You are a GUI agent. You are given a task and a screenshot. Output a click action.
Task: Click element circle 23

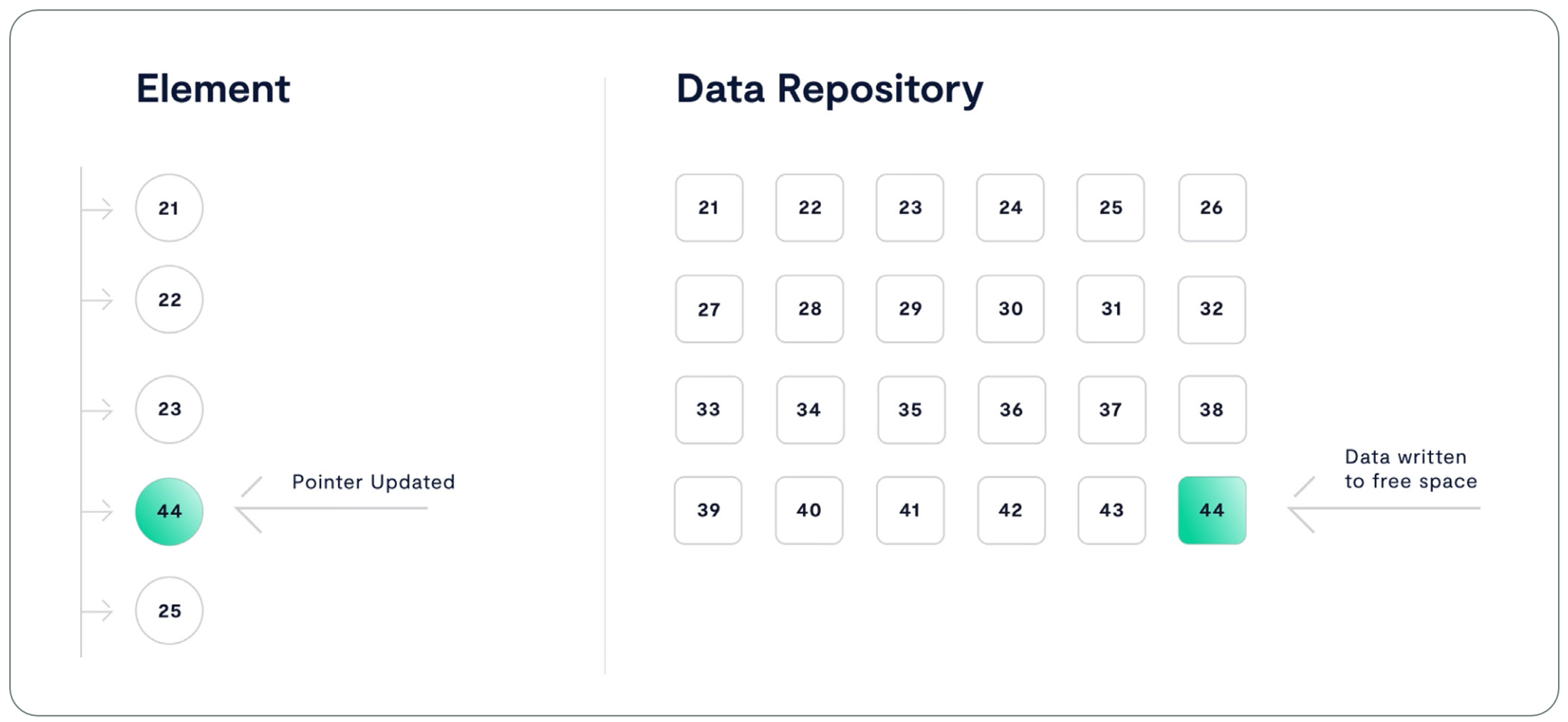[x=169, y=409]
